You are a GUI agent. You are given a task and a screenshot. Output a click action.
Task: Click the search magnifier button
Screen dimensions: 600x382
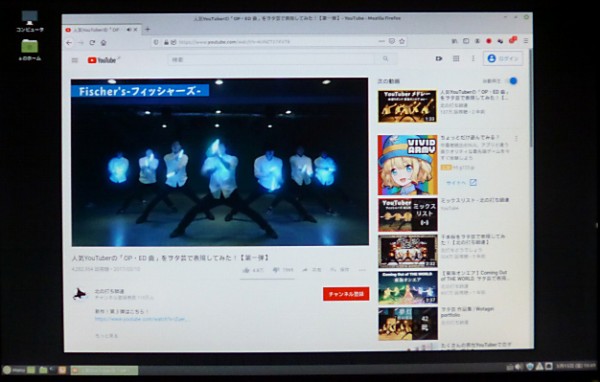tap(385, 59)
